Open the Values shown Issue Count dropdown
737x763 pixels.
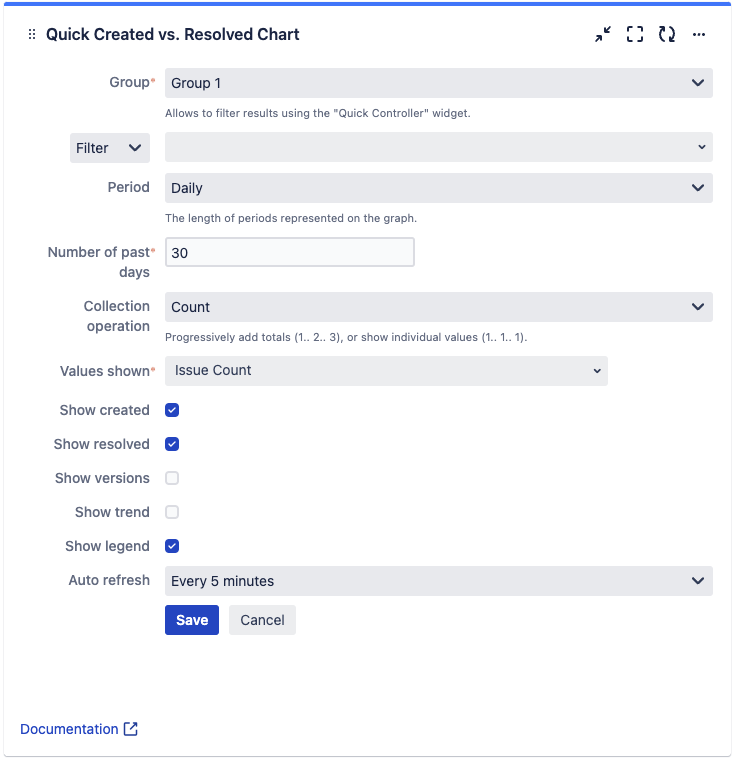(x=386, y=371)
